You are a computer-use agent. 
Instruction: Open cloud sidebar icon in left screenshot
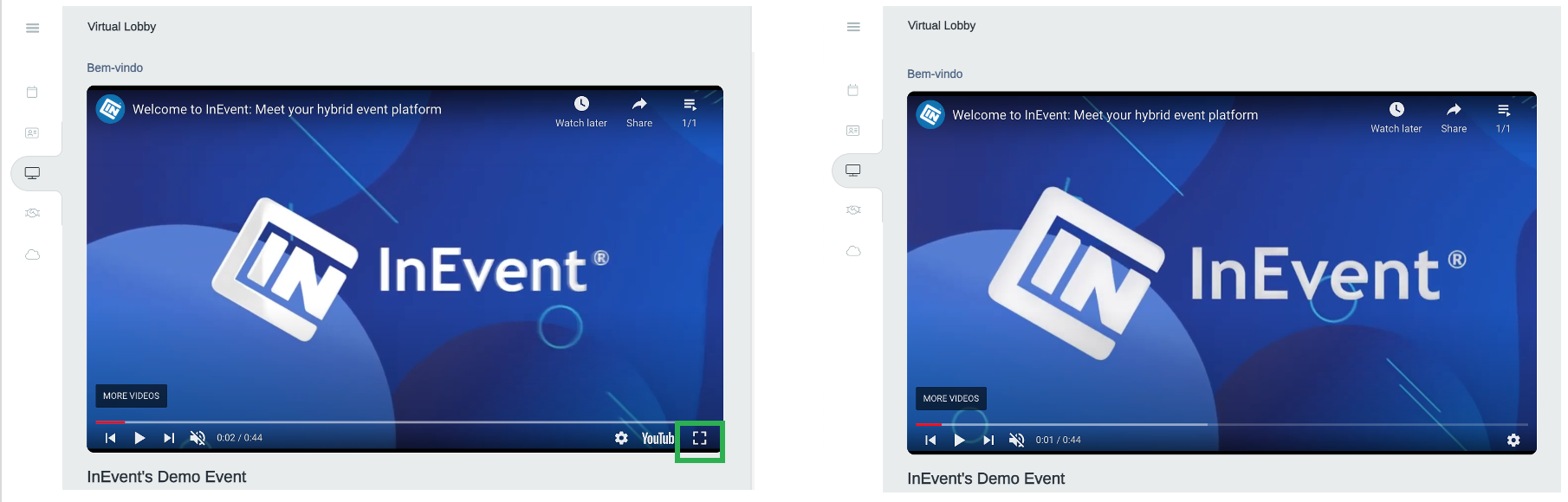click(x=33, y=254)
